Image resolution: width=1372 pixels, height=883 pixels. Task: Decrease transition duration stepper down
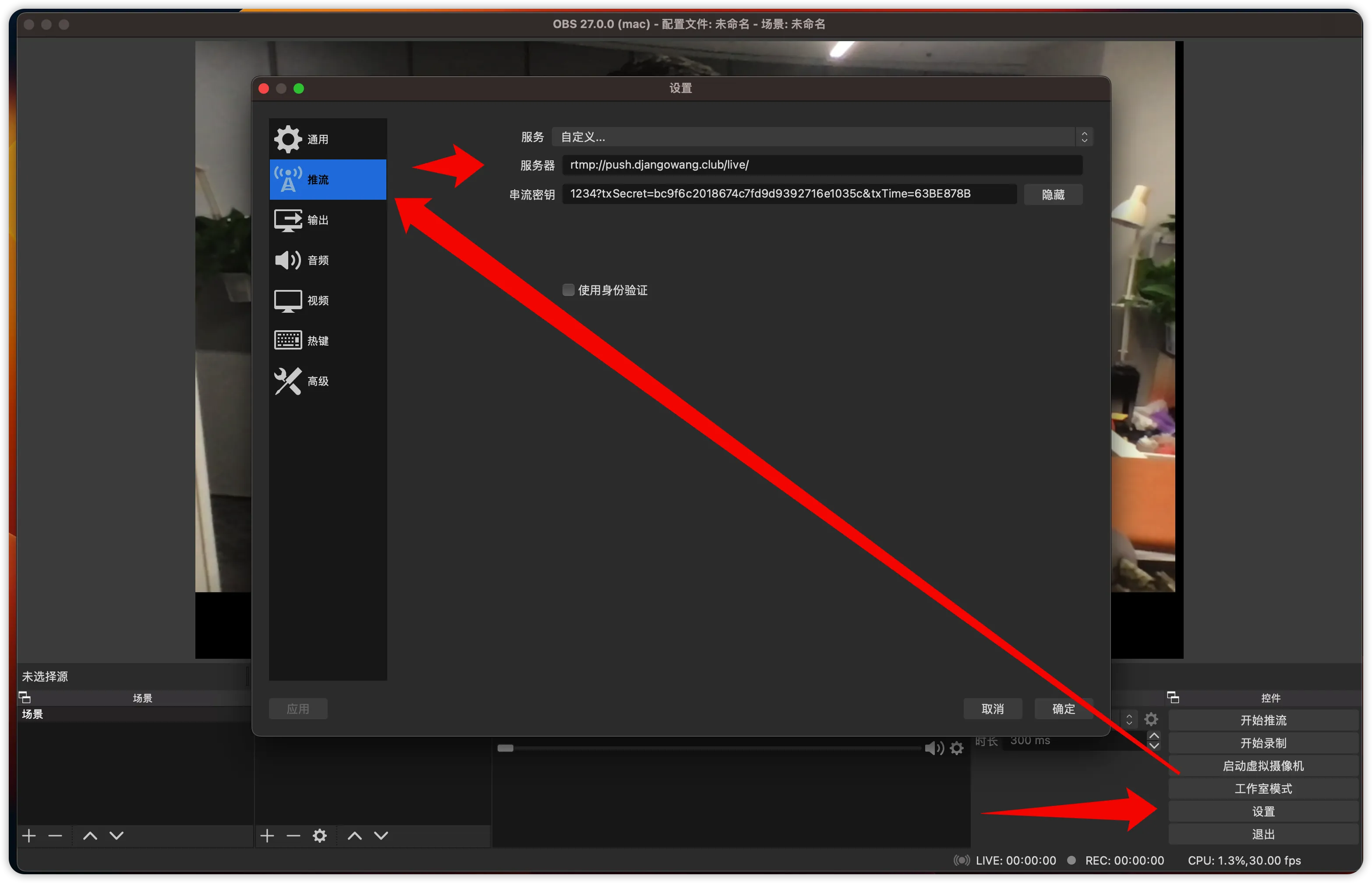(1153, 745)
